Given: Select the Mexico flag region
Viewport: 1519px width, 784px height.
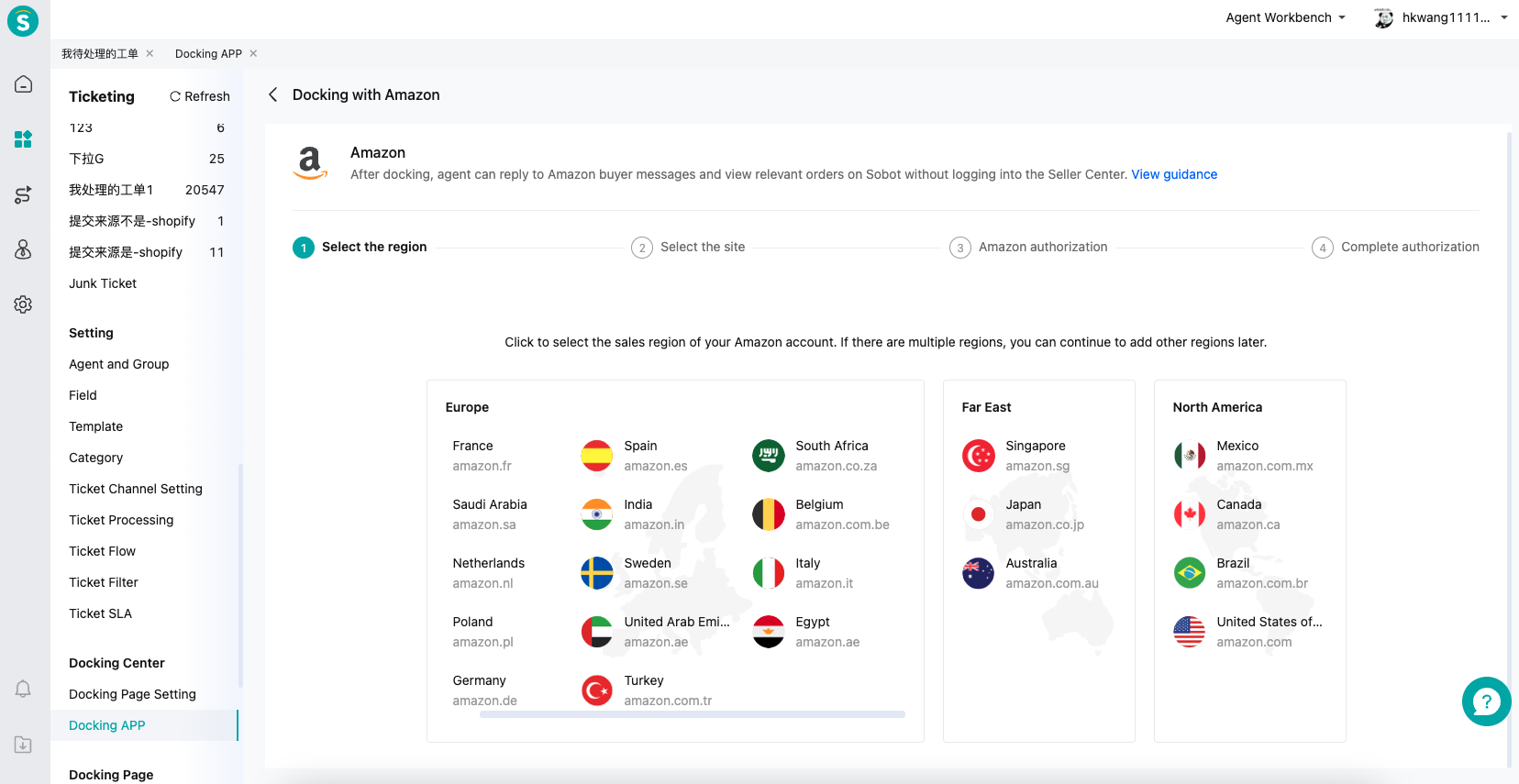Looking at the screenshot, I should tap(1190, 456).
